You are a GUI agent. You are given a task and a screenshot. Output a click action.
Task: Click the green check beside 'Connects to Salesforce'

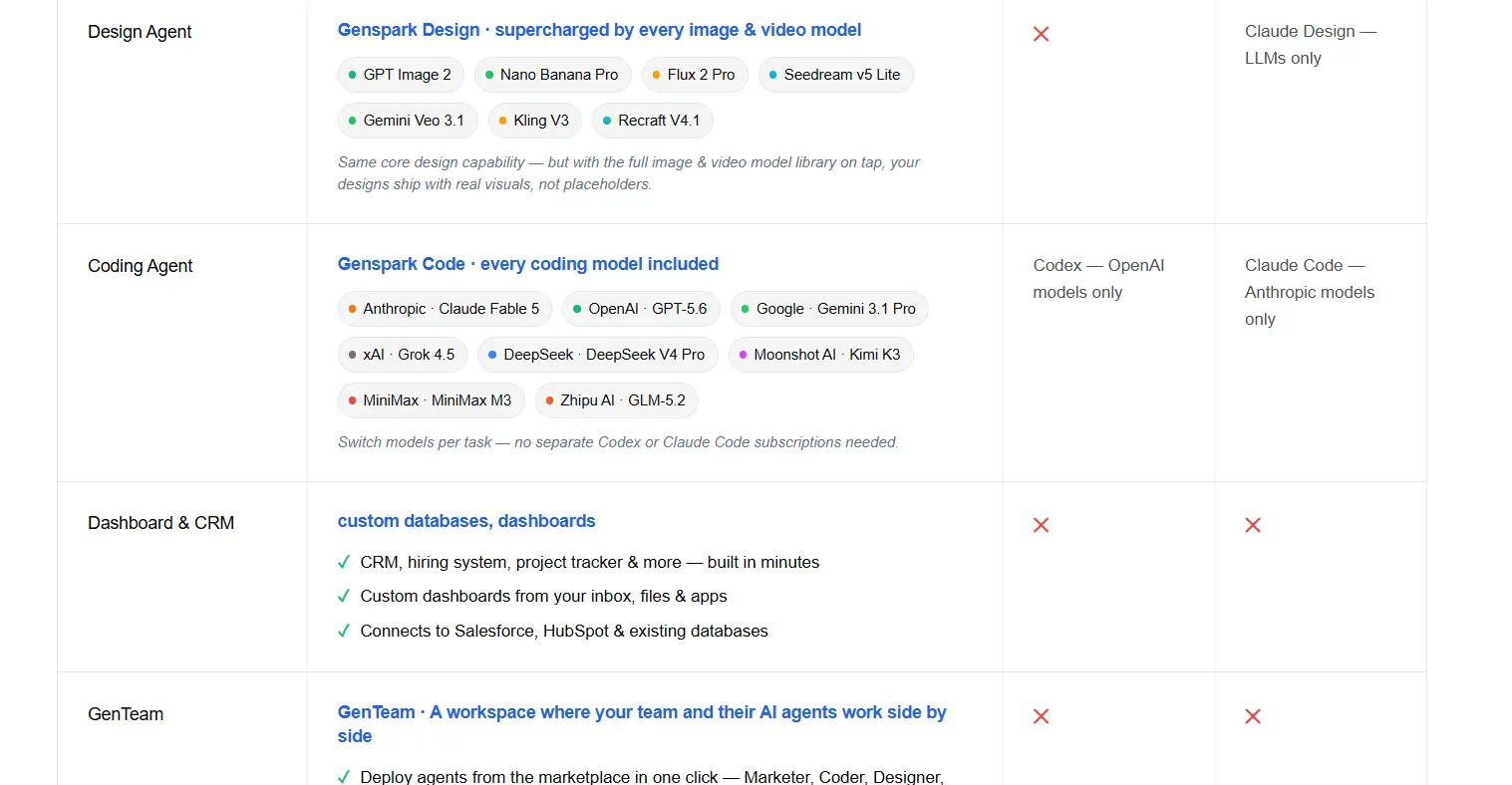click(344, 631)
